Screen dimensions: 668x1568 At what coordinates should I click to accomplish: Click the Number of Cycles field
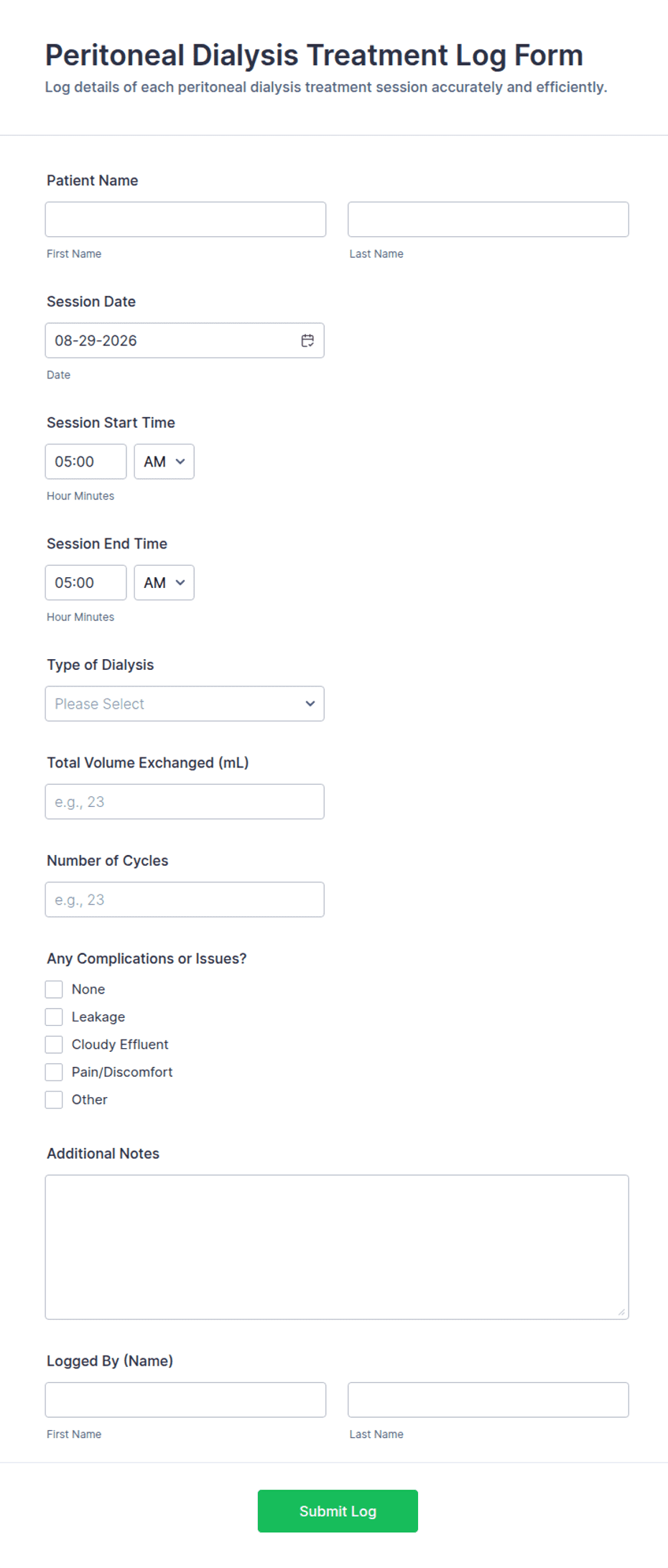pyautogui.click(x=185, y=900)
